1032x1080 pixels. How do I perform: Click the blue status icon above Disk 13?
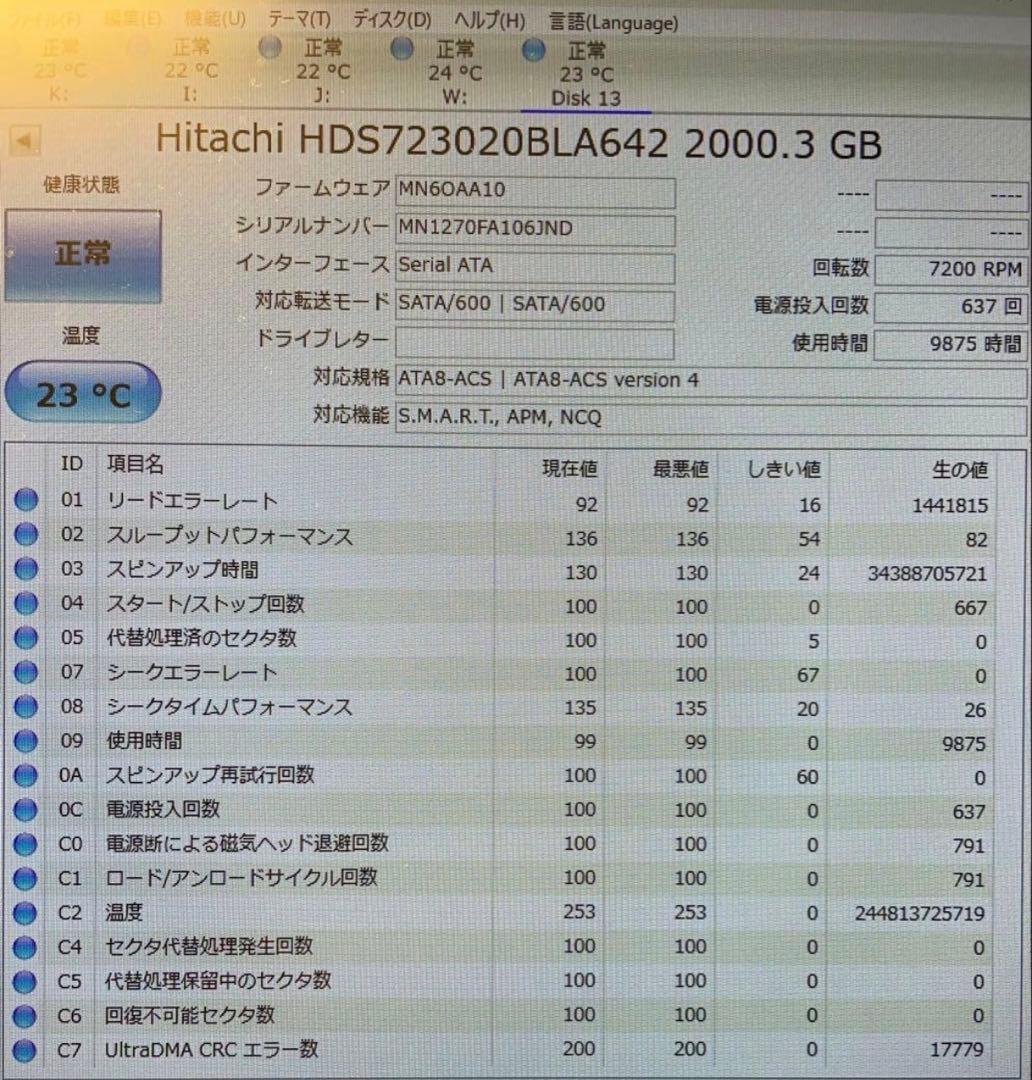(533, 50)
